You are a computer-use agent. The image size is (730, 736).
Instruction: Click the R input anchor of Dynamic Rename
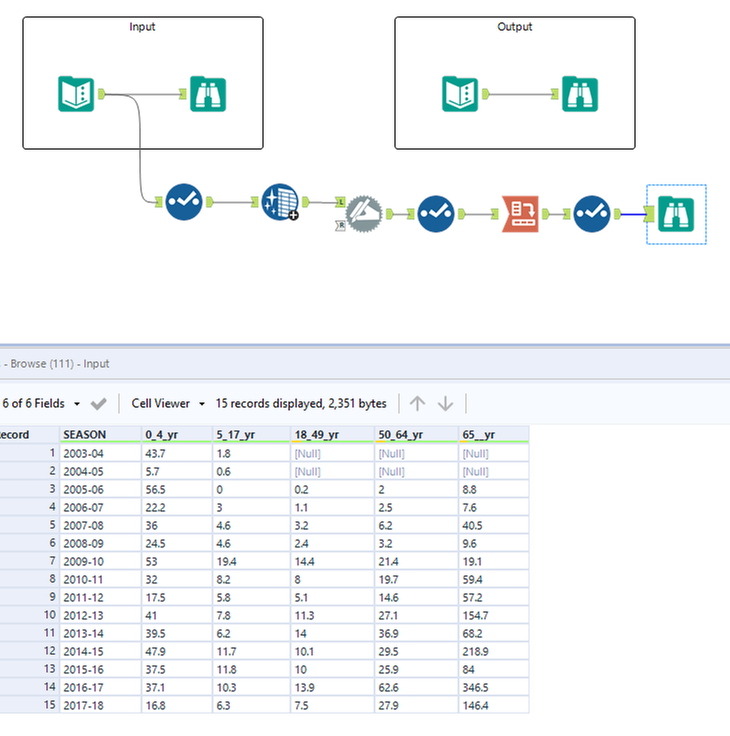[x=340, y=226]
